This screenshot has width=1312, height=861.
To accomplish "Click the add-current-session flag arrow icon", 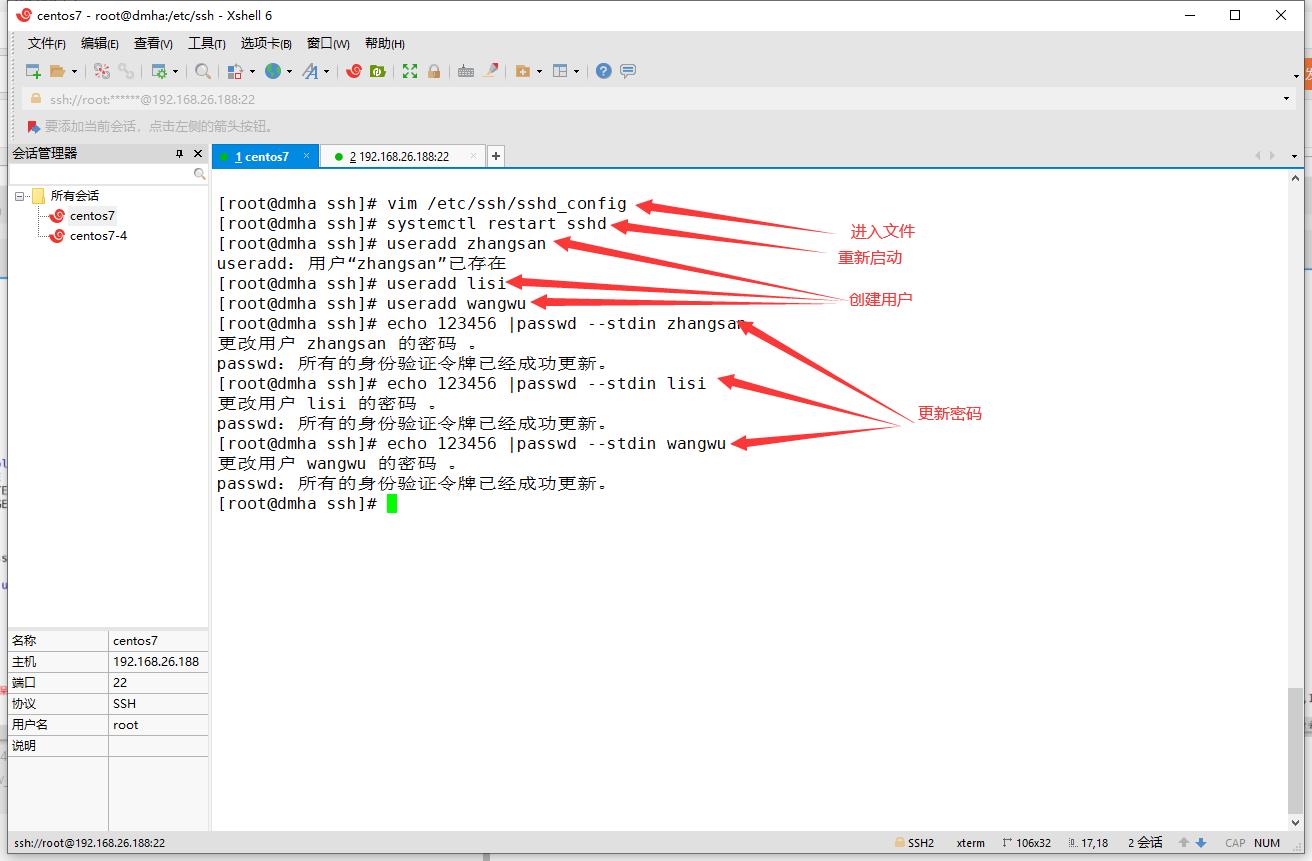I will (34, 127).
